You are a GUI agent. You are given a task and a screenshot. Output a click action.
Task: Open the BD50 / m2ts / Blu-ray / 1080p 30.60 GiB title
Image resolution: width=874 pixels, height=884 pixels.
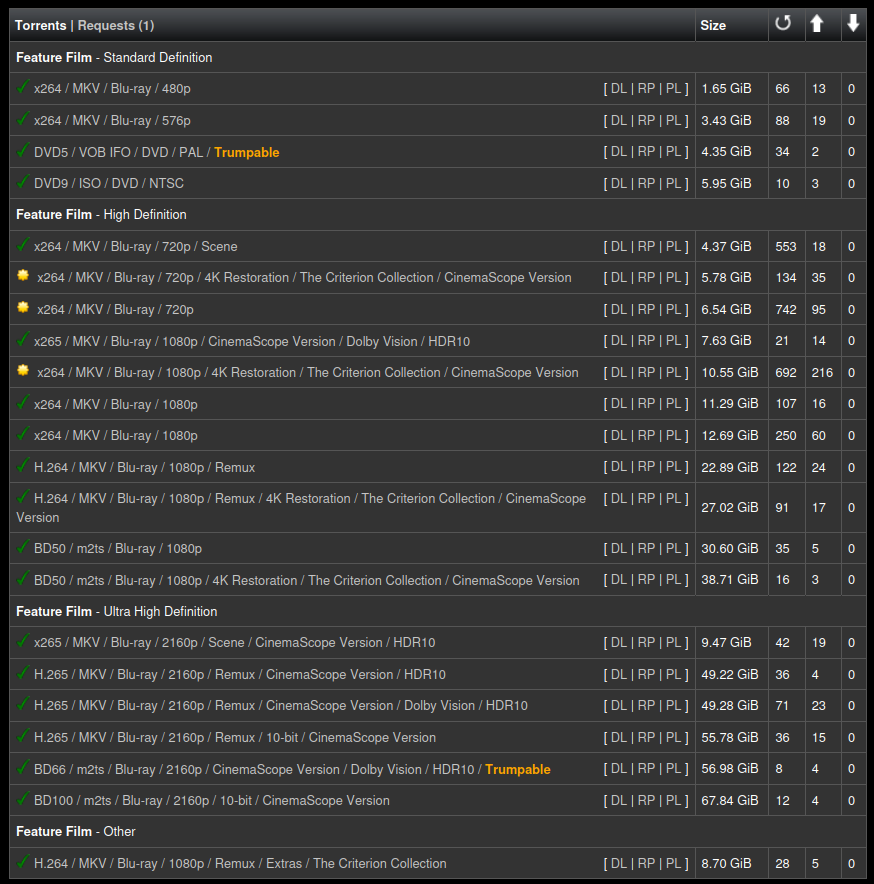tap(118, 549)
